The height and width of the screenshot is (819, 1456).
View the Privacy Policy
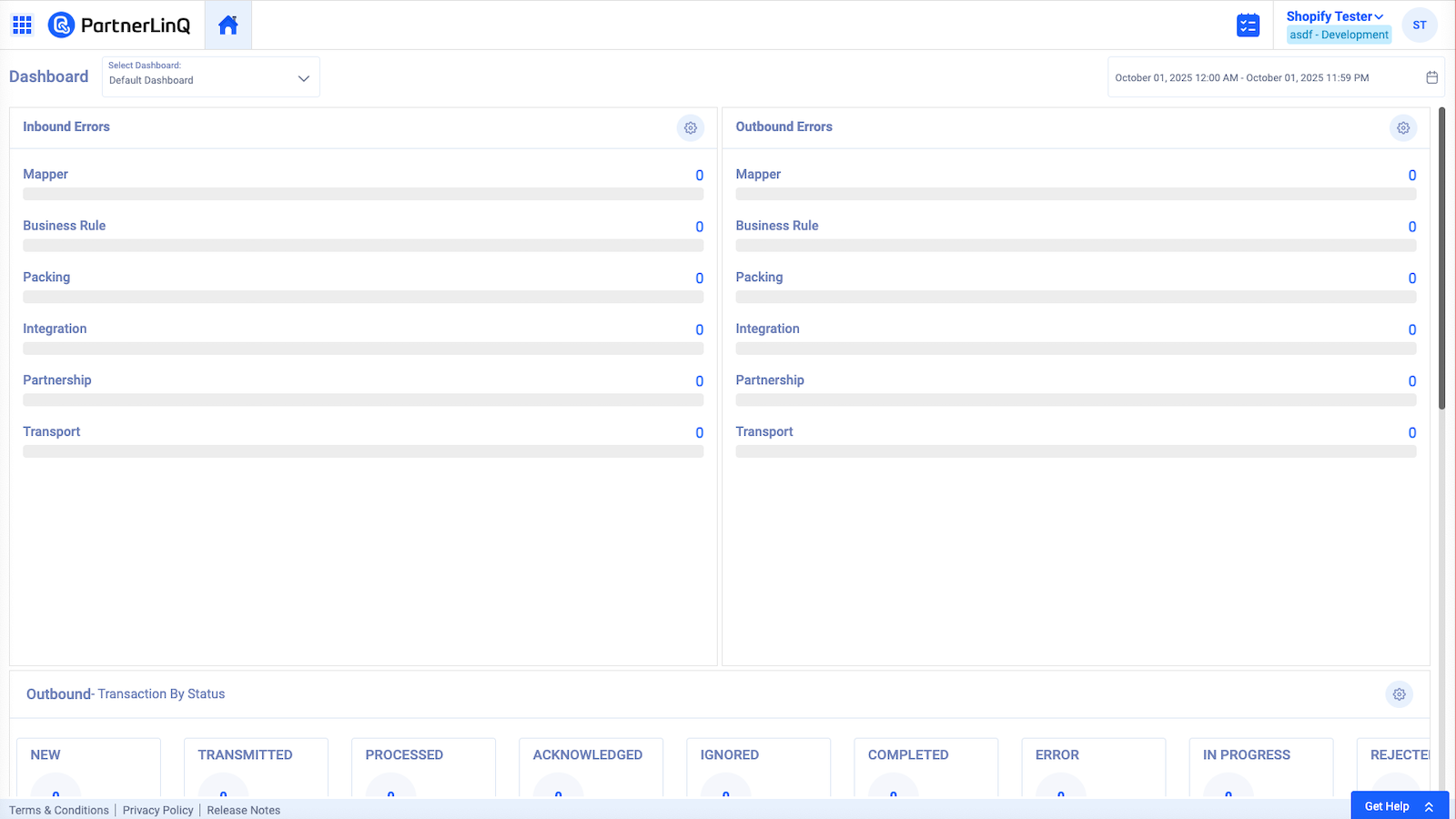pos(157,810)
